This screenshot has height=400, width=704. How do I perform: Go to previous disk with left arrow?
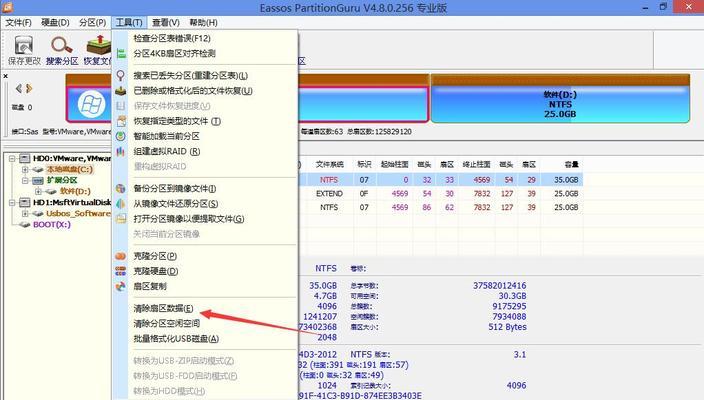[x=19, y=88]
